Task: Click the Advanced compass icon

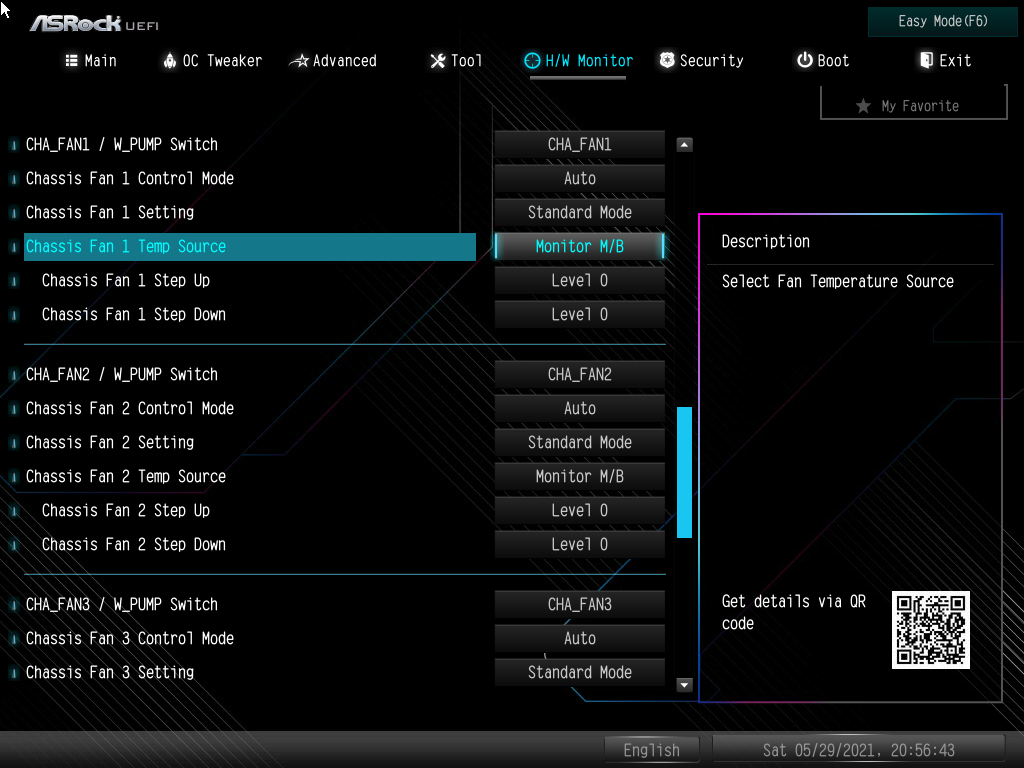Action: (298, 60)
